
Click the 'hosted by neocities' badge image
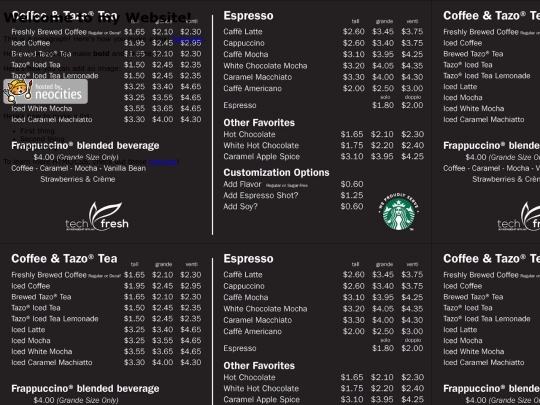pos(45,91)
